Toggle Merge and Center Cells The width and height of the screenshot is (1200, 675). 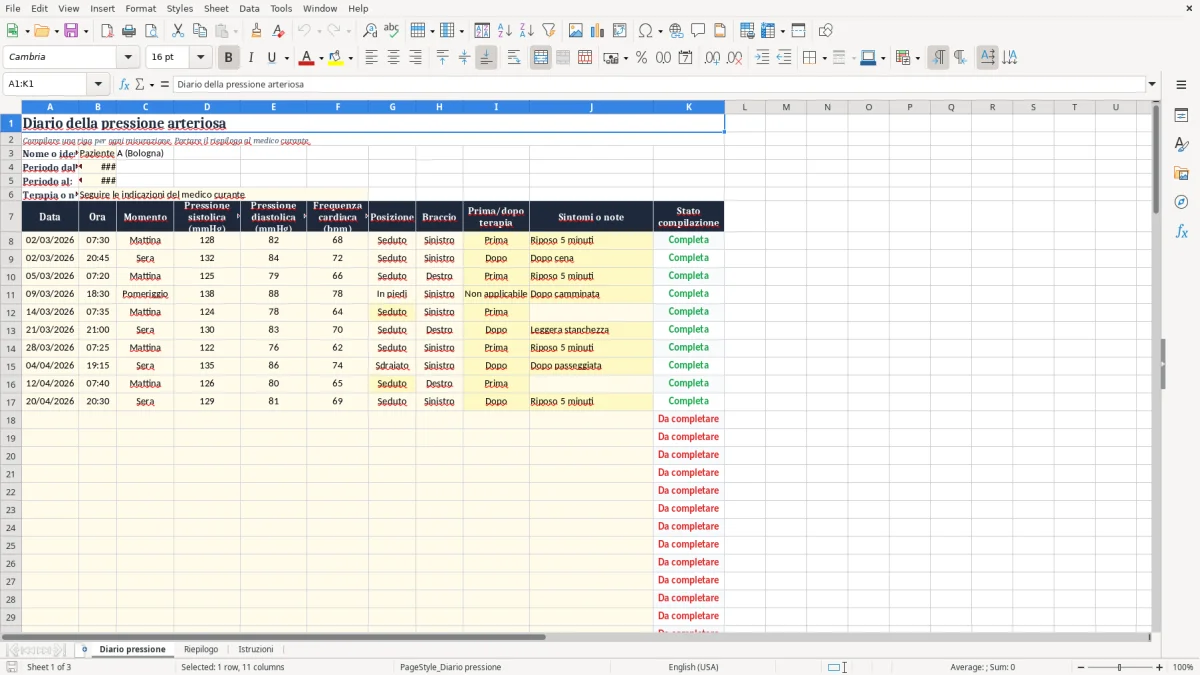coord(541,58)
